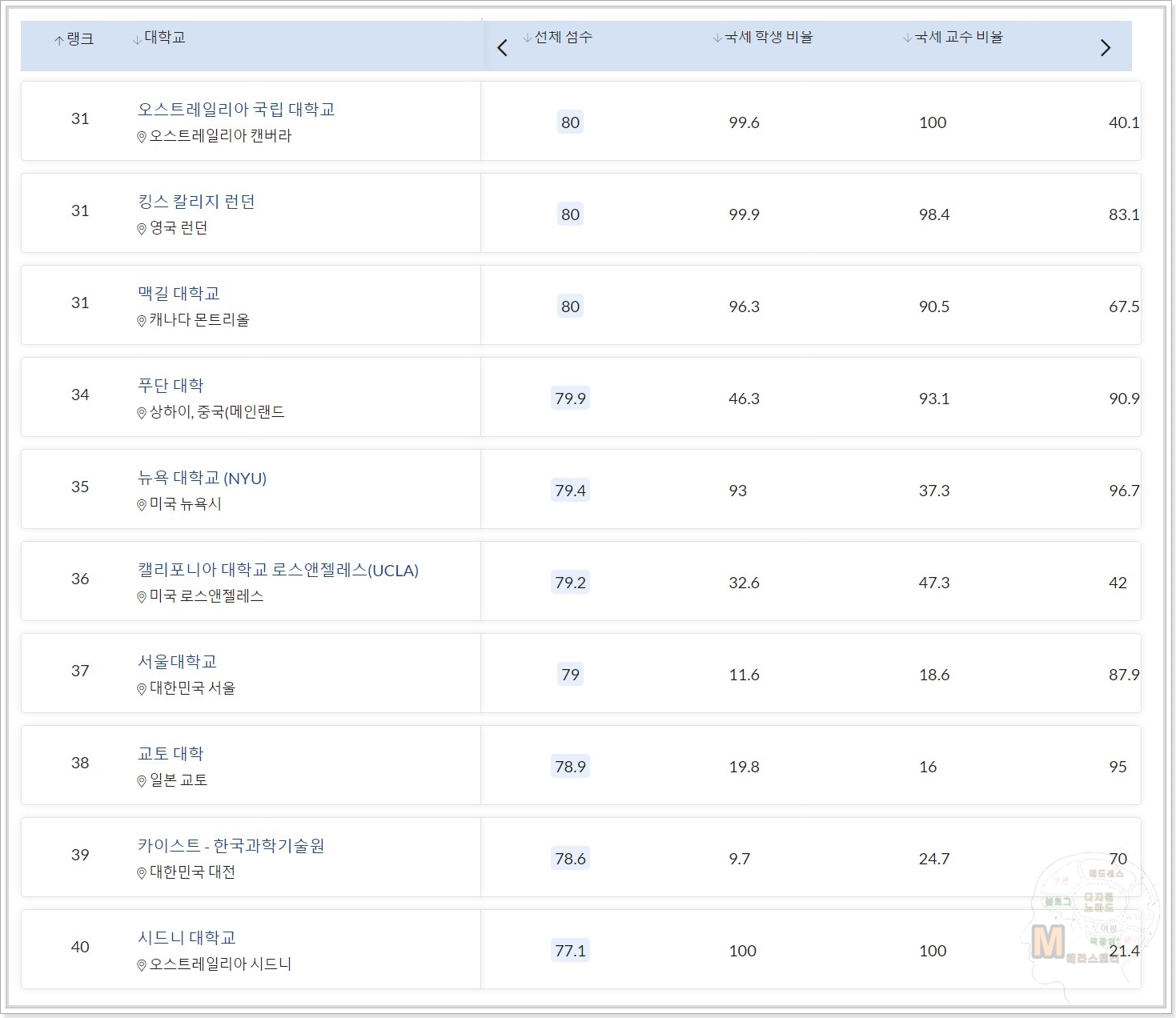The image size is (1176, 1018).
Task: Open the 푸단 대학 link
Action: [171, 386]
